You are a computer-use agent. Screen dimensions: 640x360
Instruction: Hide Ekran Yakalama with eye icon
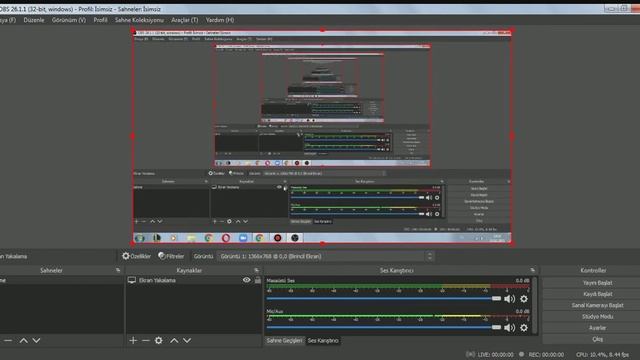(x=247, y=280)
